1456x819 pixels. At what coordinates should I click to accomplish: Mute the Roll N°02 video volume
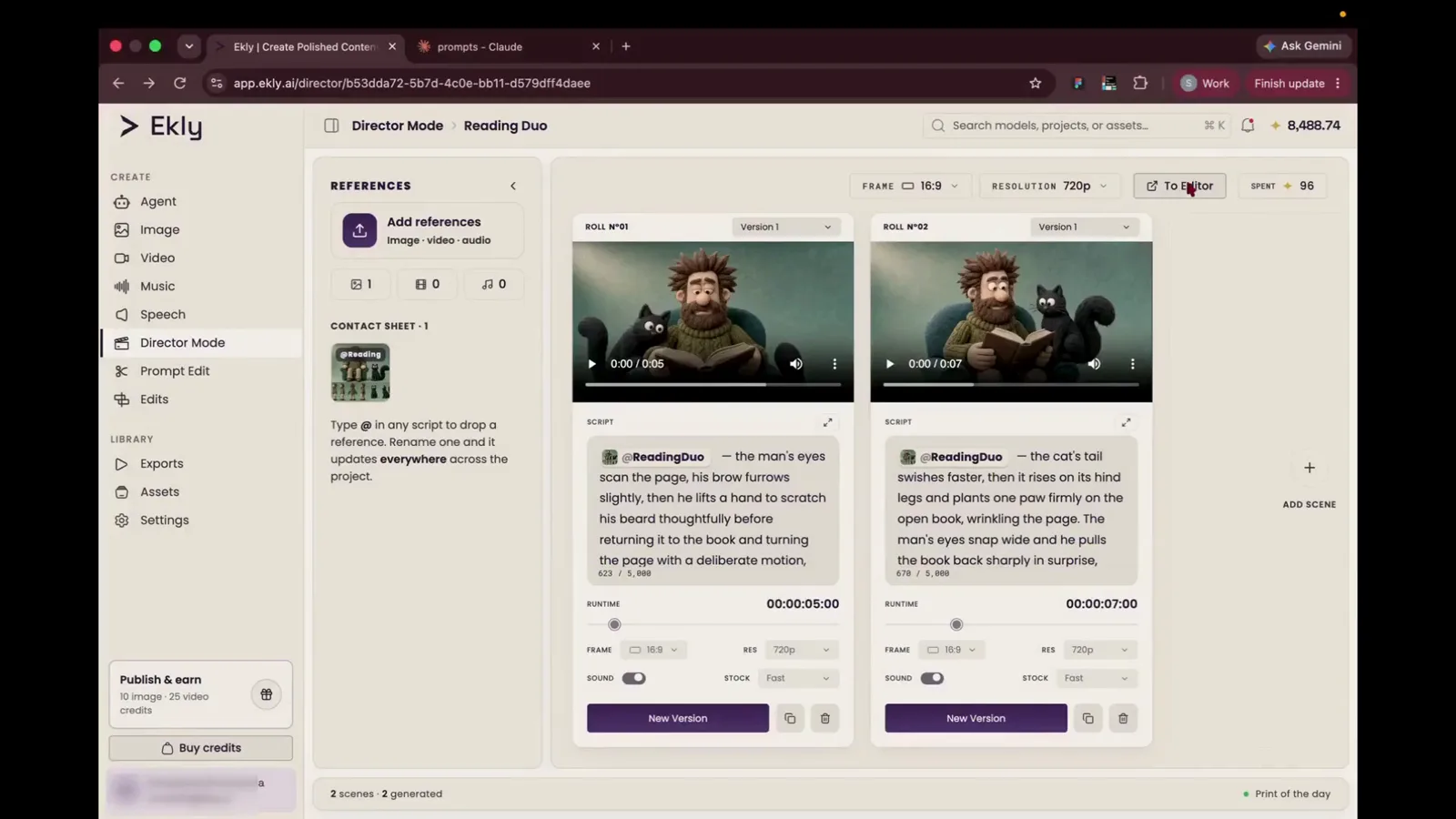(x=1094, y=364)
